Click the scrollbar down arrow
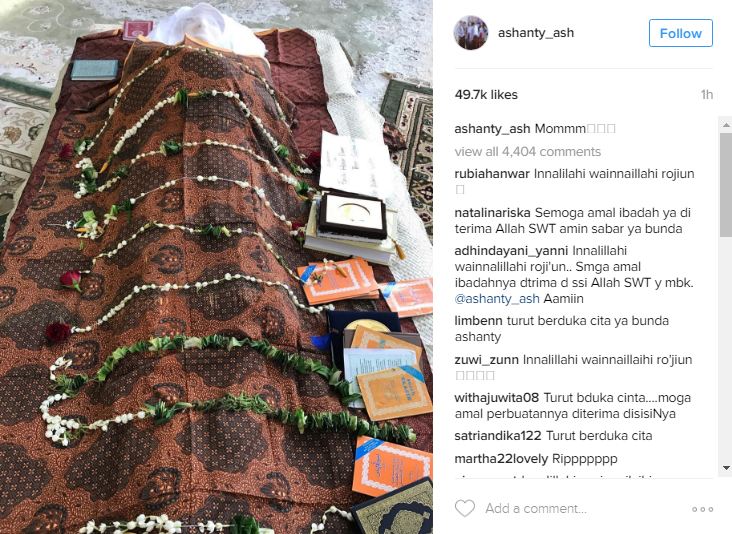Viewport: 732px width, 534px height. tap(726, 467)
